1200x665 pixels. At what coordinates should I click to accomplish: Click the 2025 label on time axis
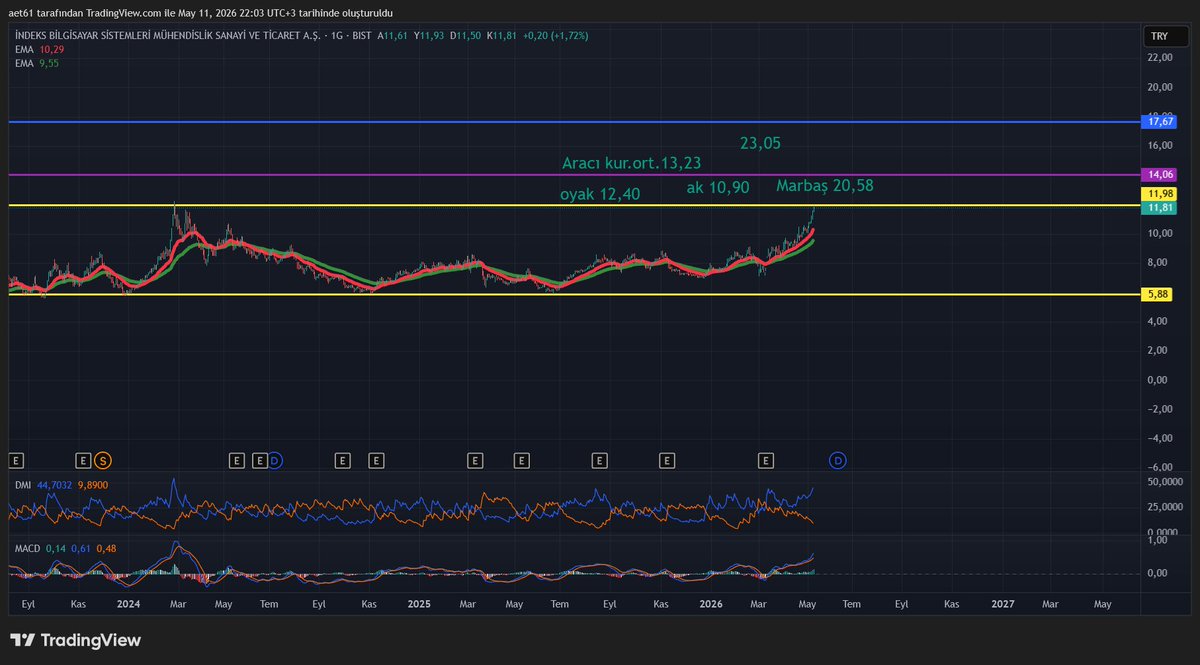click(419, 604)
